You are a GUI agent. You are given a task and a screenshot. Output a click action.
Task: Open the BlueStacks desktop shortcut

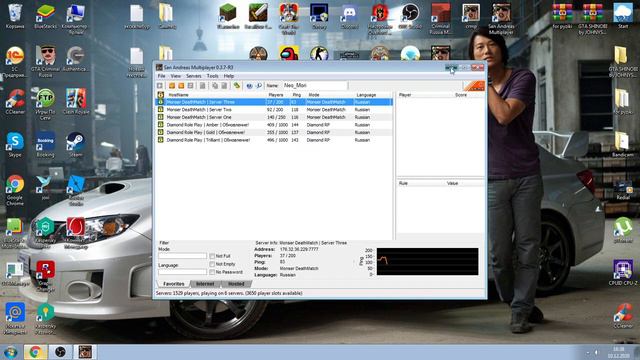(45, 16)
